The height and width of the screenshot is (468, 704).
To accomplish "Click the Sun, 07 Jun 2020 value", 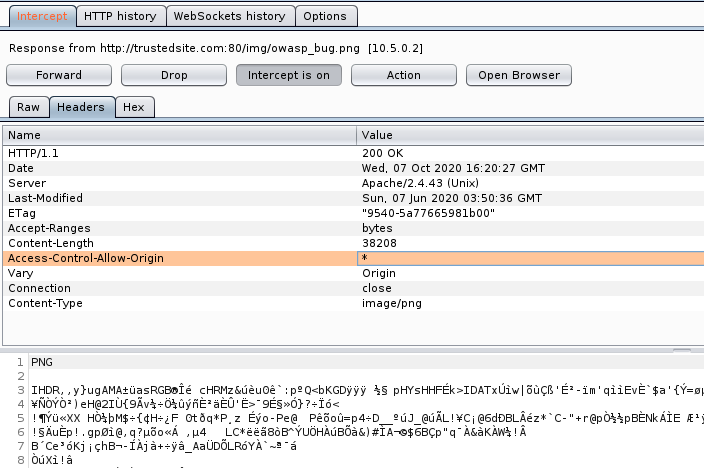I will pos(530,198).
